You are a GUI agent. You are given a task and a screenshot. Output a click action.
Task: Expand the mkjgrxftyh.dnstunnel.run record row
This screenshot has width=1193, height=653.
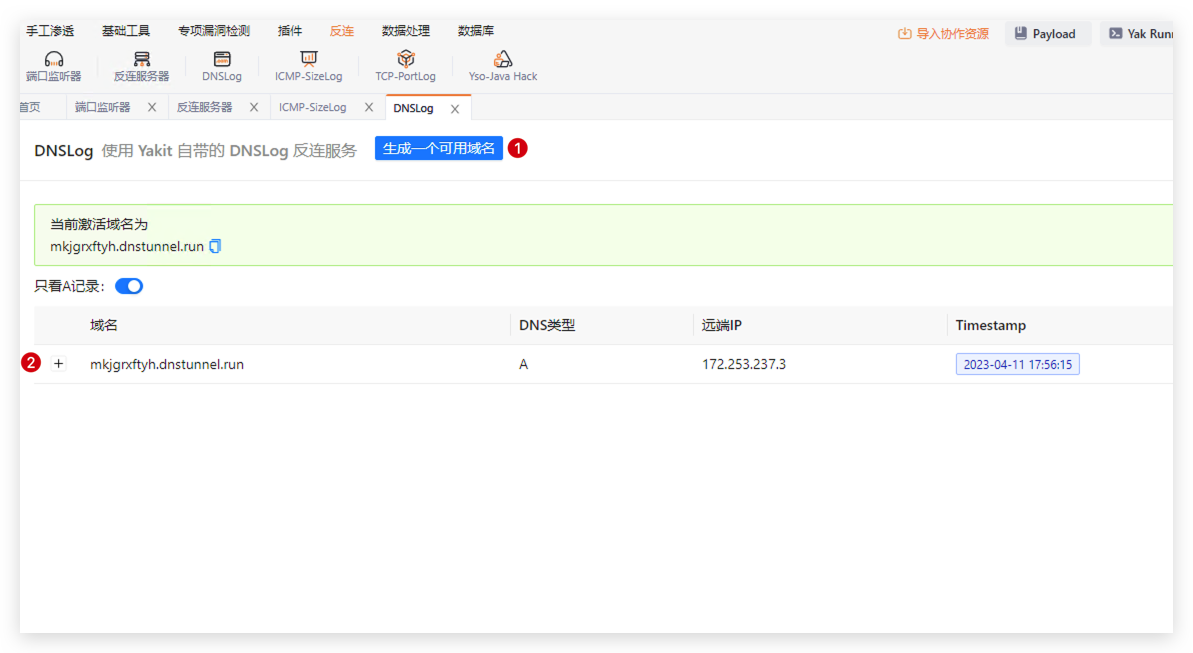(x=58, y=364)
